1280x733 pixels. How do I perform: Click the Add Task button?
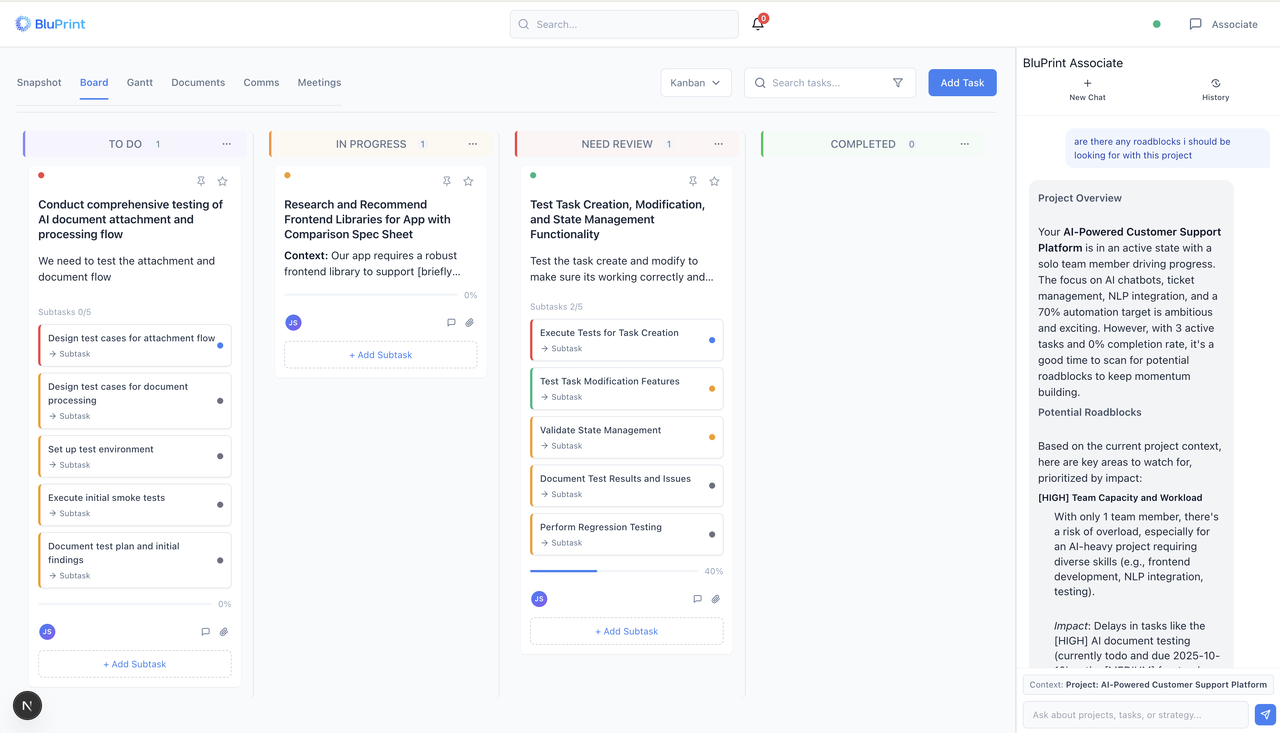[x=962, y=82]
